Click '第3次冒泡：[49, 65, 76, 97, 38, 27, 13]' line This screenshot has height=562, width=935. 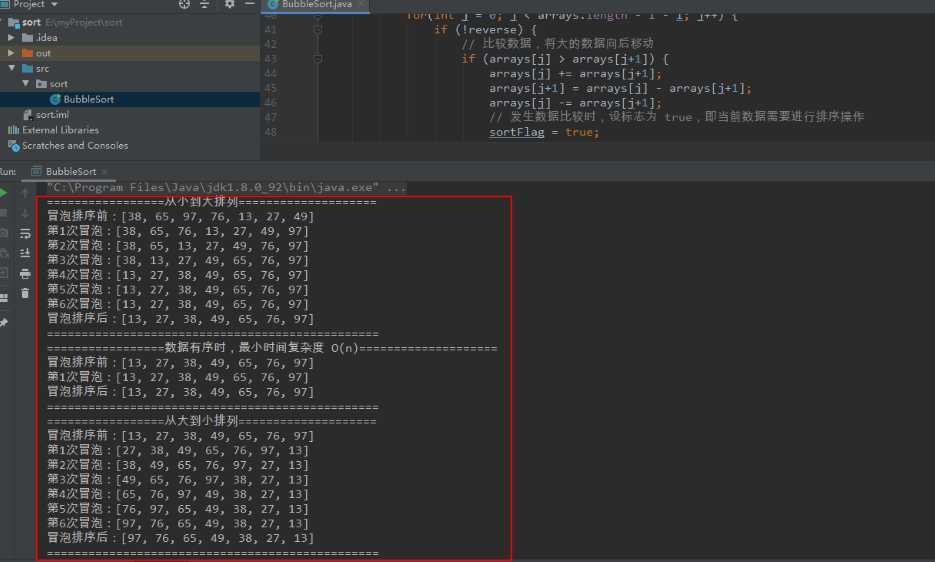click(178, 480)
